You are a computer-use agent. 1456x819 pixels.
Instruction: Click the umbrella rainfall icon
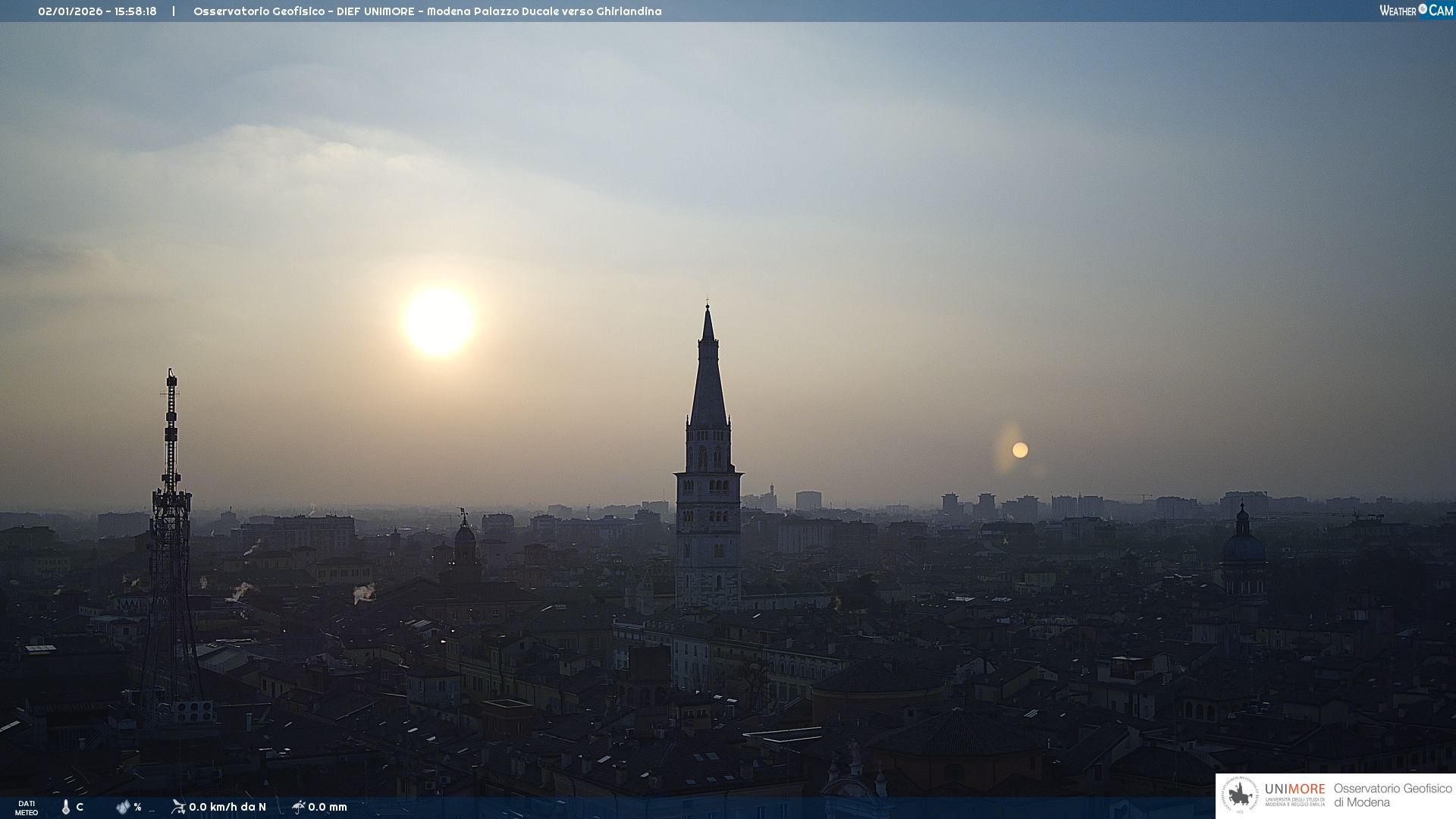pos(298,807)
